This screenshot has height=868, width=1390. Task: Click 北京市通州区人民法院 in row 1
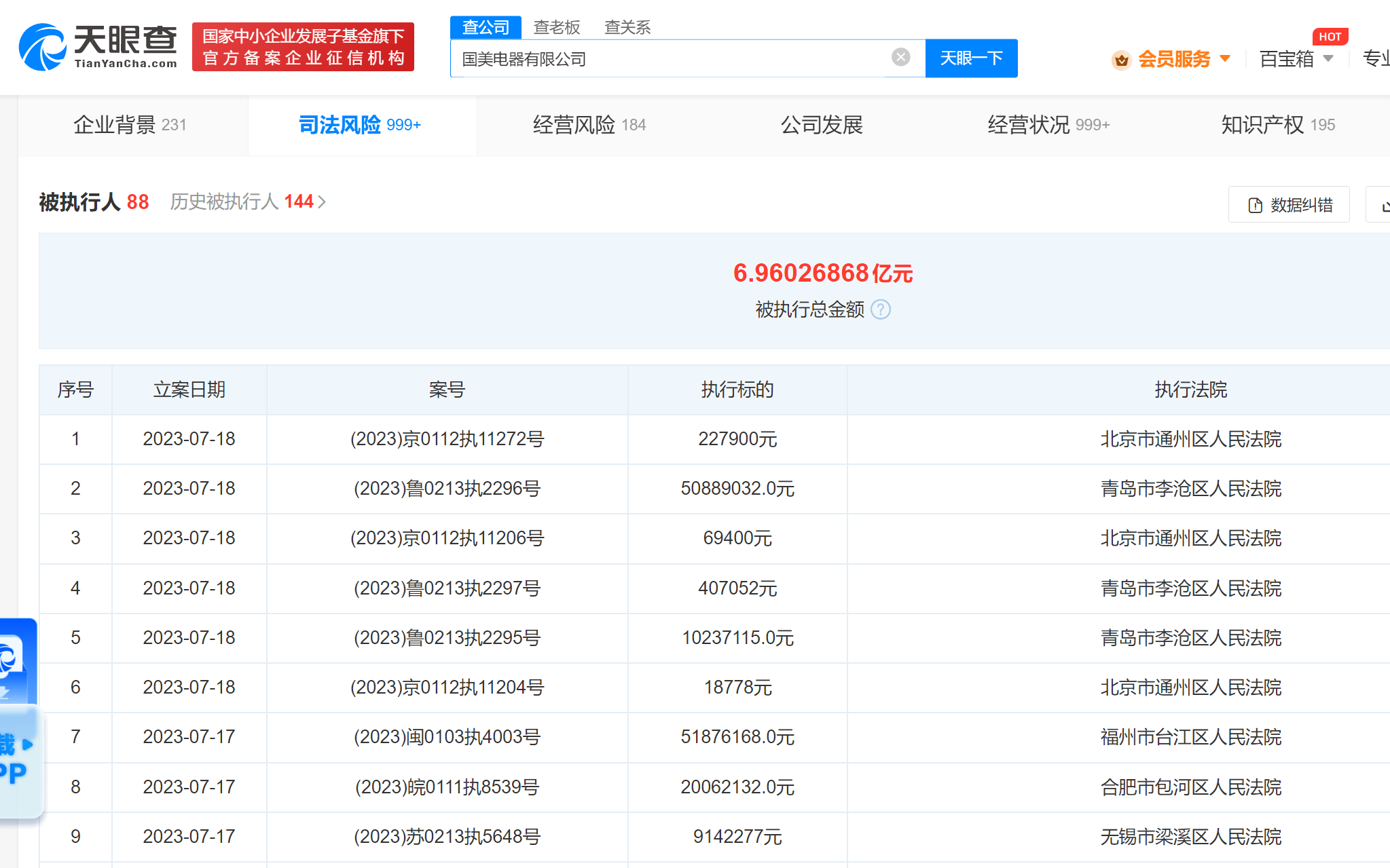pyautogui.click(x=1190, y=439)
